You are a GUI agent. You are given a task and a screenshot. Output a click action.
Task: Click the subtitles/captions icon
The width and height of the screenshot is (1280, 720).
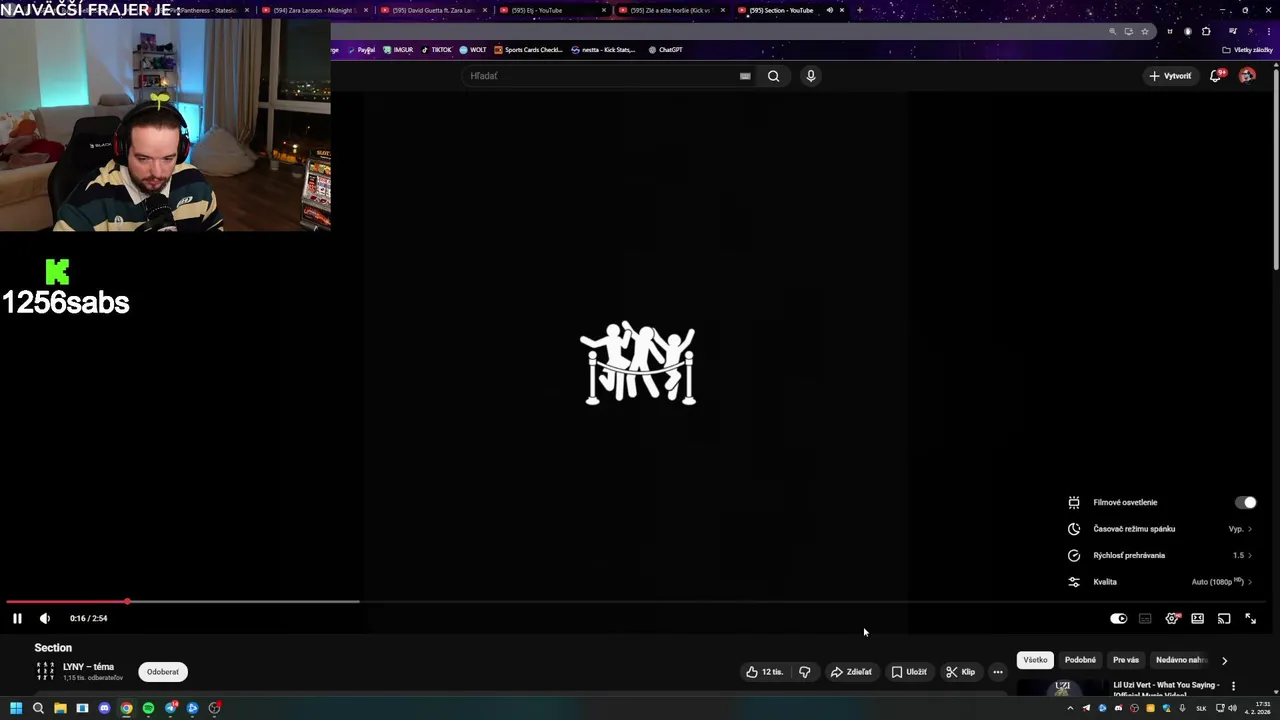(x=1145, y=619)
